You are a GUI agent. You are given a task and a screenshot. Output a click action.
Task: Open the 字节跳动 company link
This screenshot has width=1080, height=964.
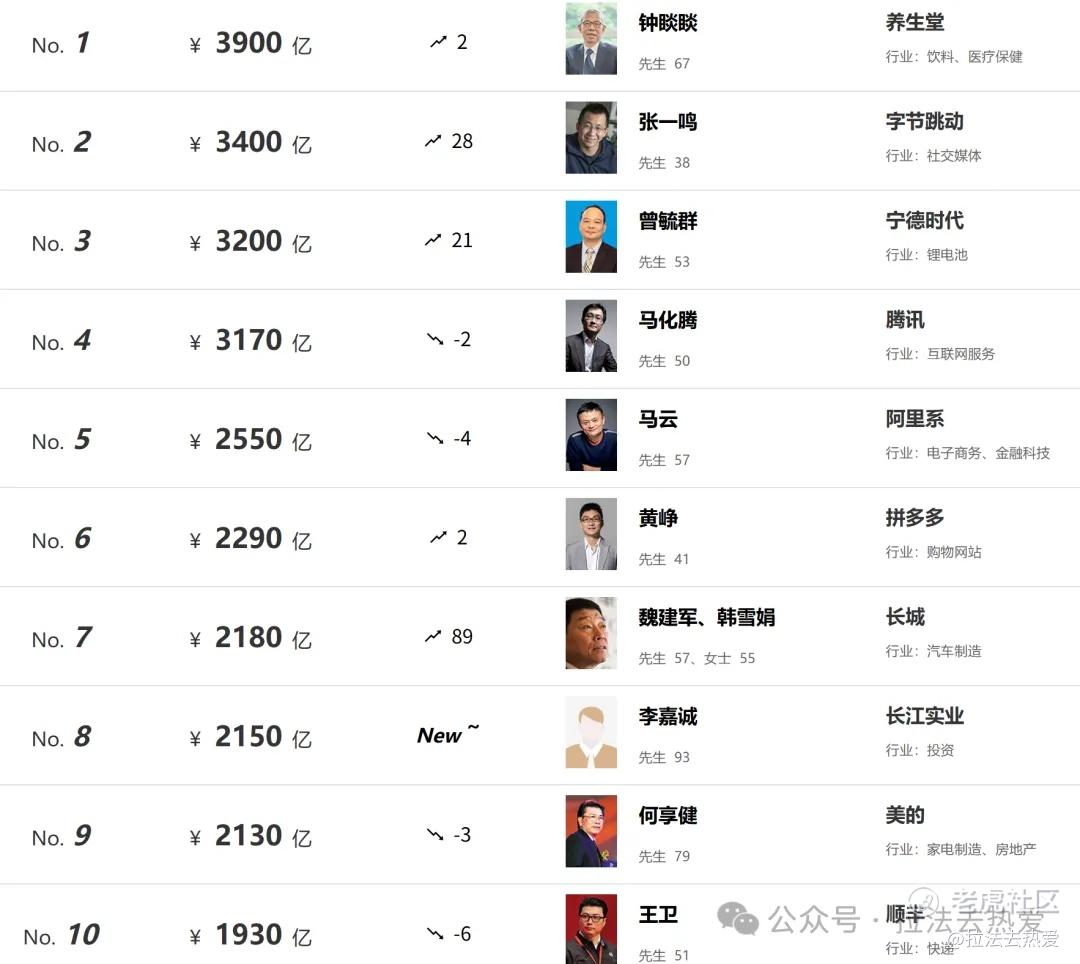924,122
